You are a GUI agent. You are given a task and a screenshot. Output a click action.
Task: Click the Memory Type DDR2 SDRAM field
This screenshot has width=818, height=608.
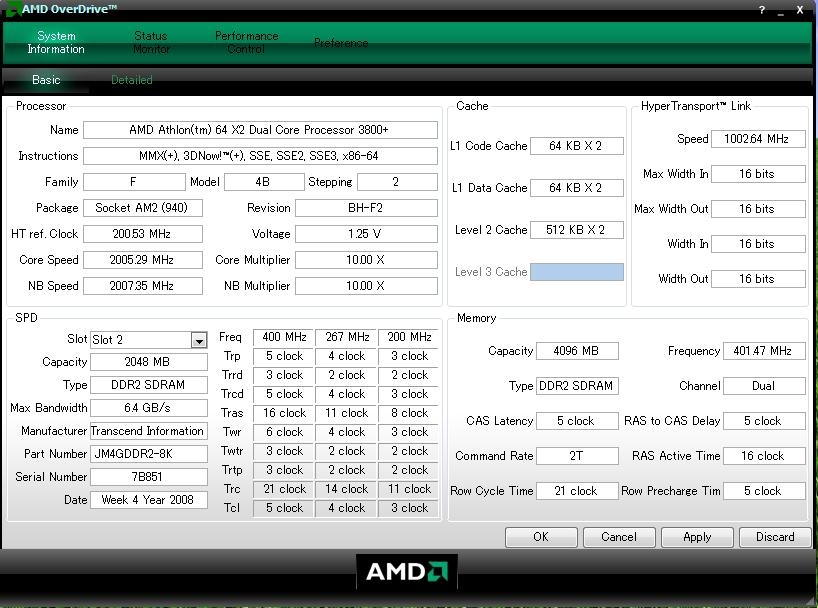577,386
